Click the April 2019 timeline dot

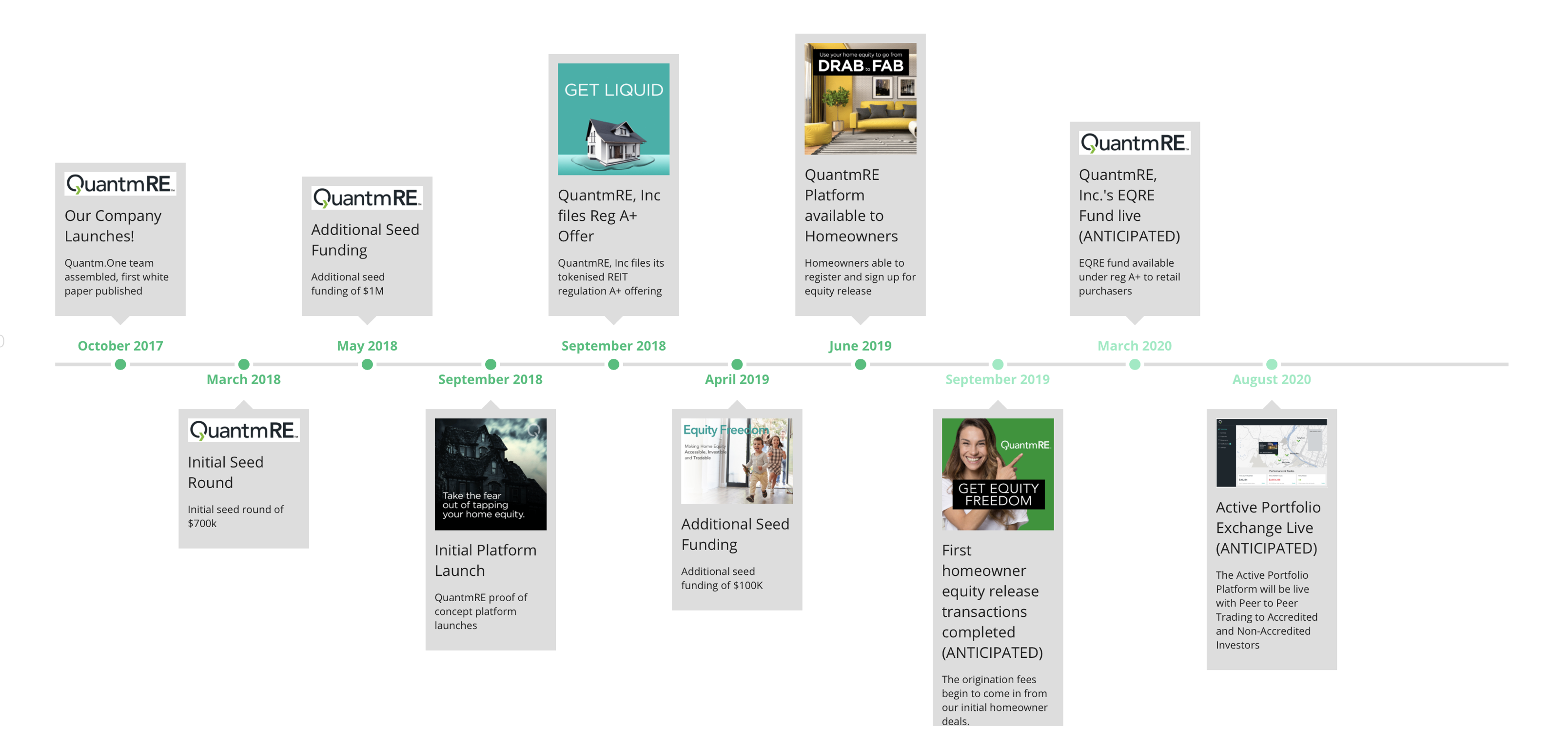click(x=737, y=364)
